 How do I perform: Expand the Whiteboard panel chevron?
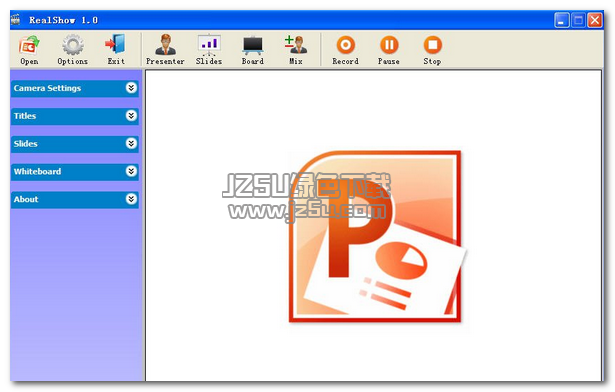coord(131,171)
